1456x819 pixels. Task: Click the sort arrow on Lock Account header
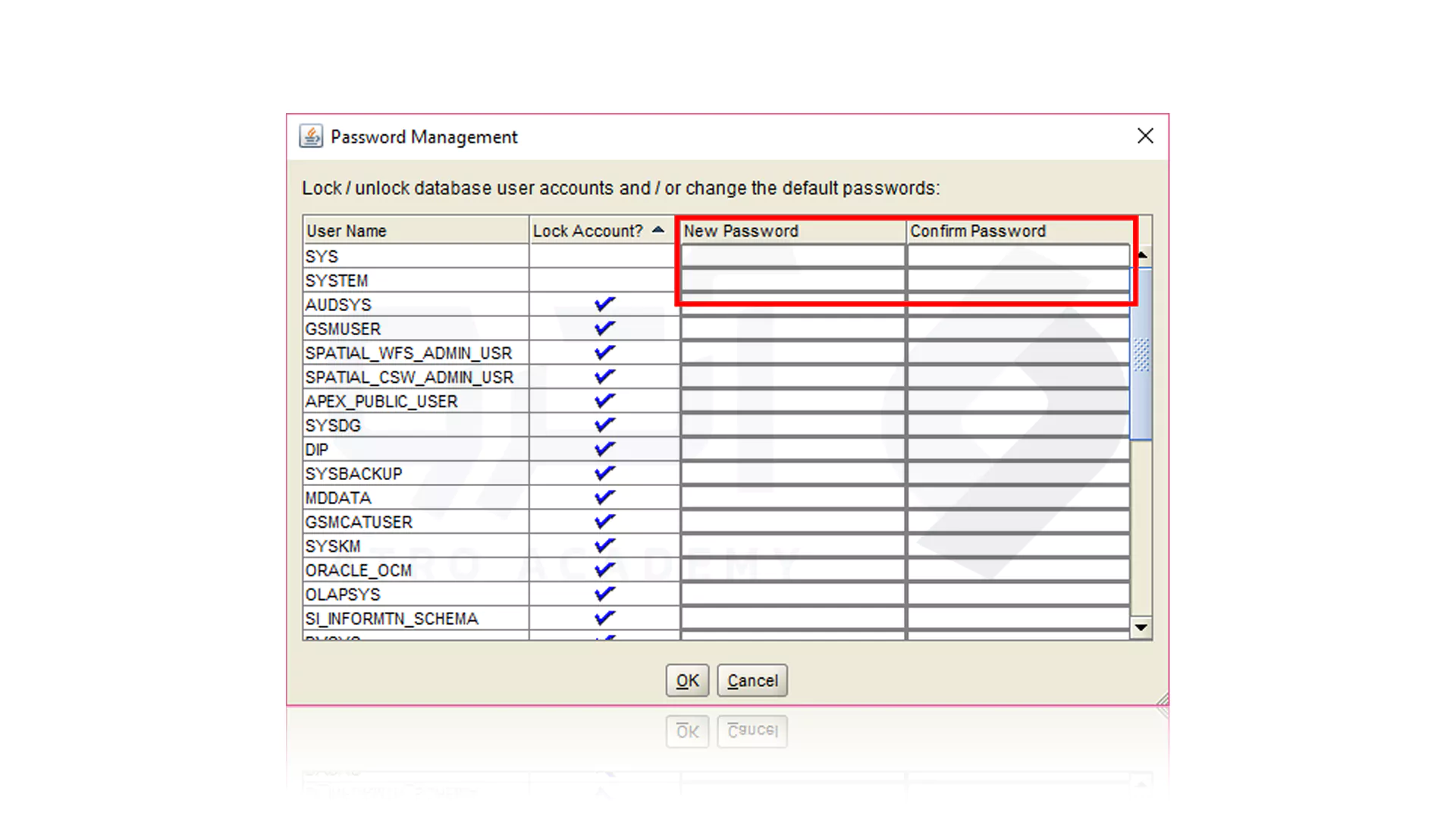coord(657,231)
